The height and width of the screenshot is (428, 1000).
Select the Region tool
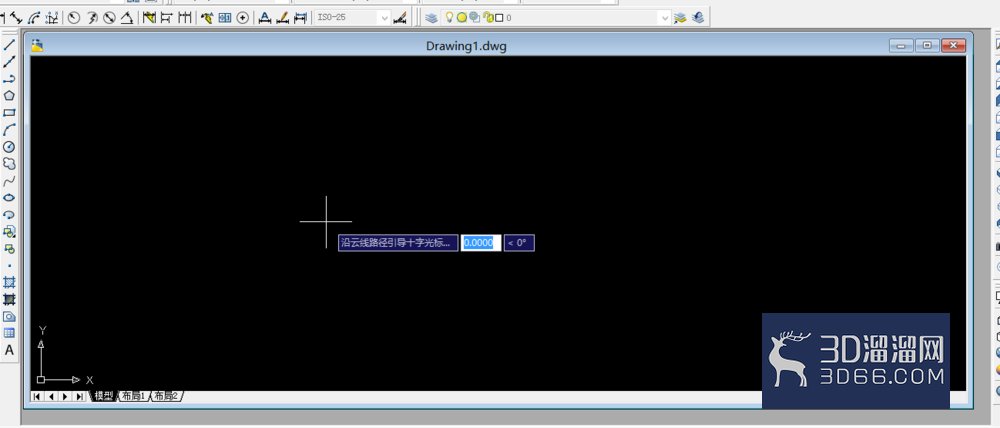[x=9, y=316]
